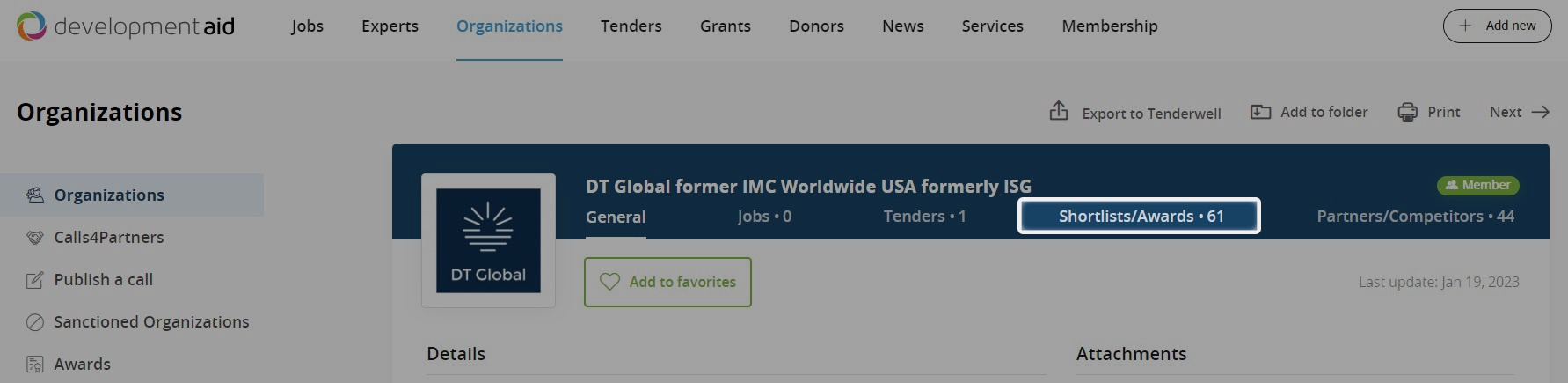Click the Sanctioned Organizations ban icon
Image resolution: width=1568 pixels, height=383 pixels.
(35, 322)
